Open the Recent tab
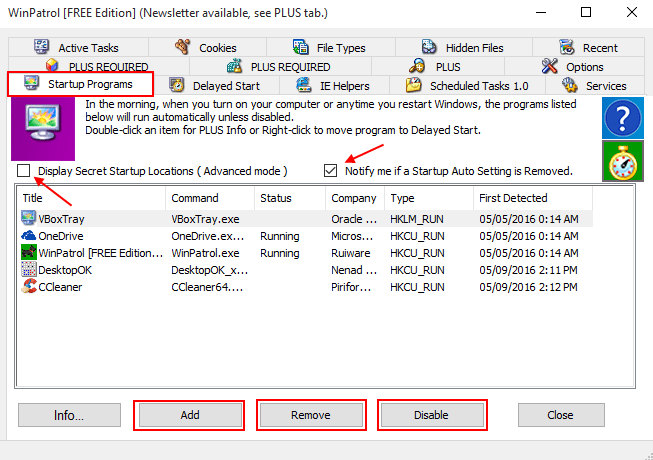This screenshot has height=460, width=653. 588,47
